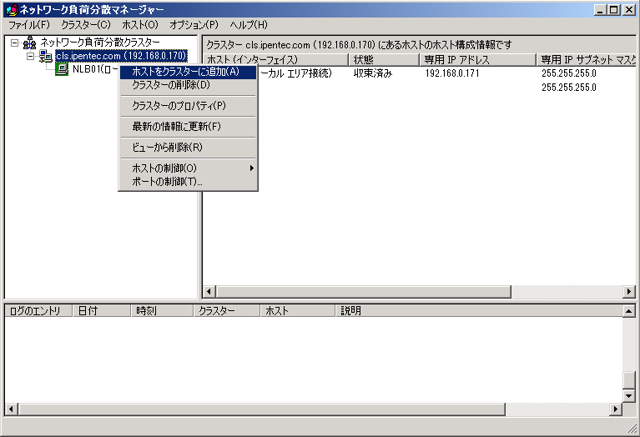Click the 日付 log column header
This screenshot has width=640, height=437.
102,311
